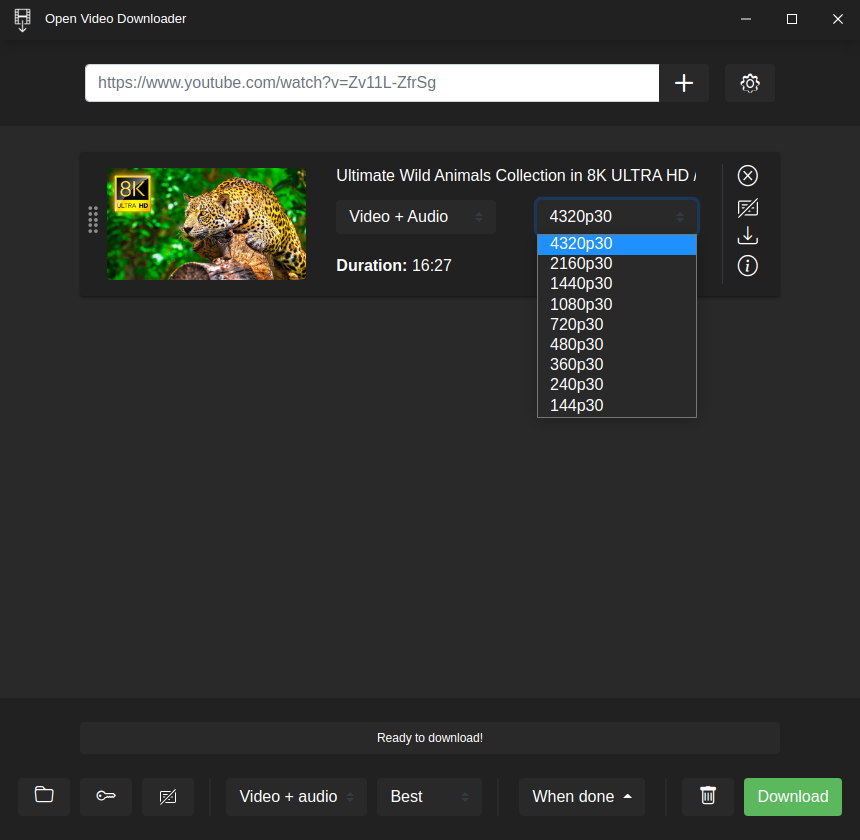Open the Best quality dropdown
The width and height of the screenshot is (860, 840).
click(x=429, y=796)
